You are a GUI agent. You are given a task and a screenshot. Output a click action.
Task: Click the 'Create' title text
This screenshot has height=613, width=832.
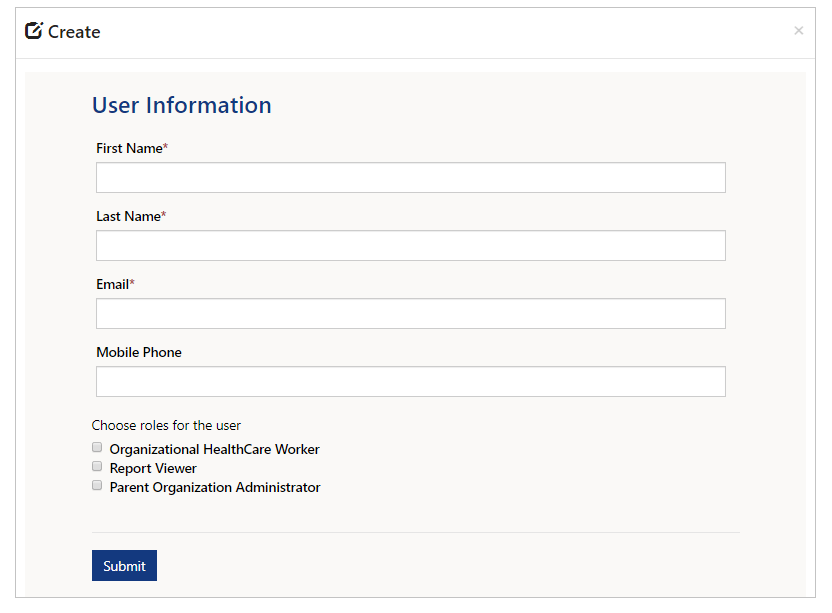tap(74, 32)
